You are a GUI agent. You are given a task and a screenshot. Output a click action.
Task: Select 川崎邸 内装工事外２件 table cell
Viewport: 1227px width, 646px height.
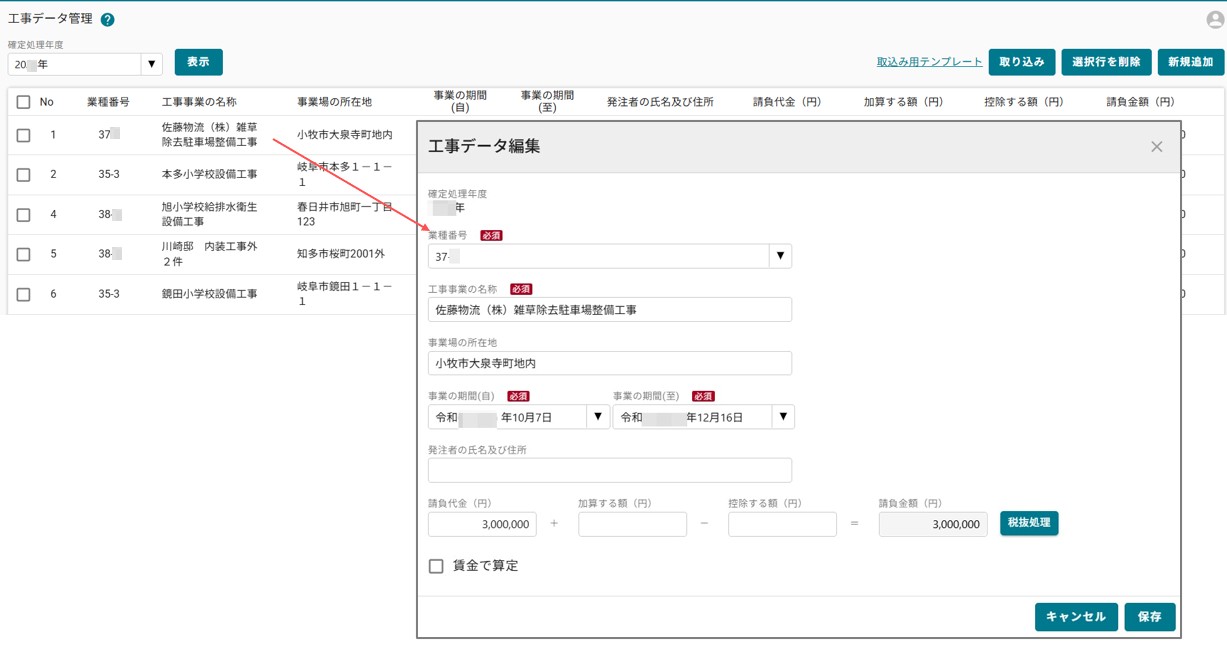coord(210,254)
